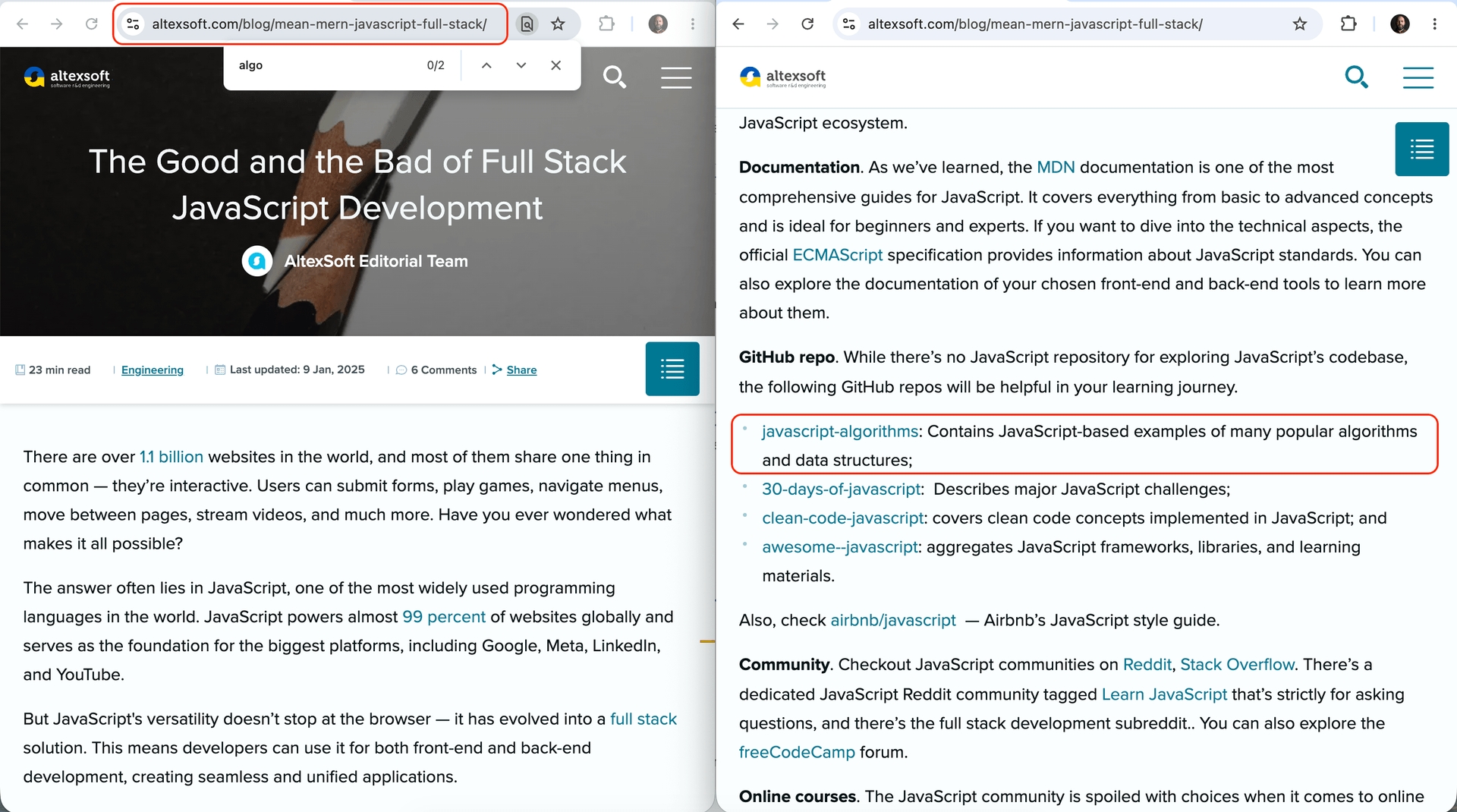Open table of contents button in left window

672,370
